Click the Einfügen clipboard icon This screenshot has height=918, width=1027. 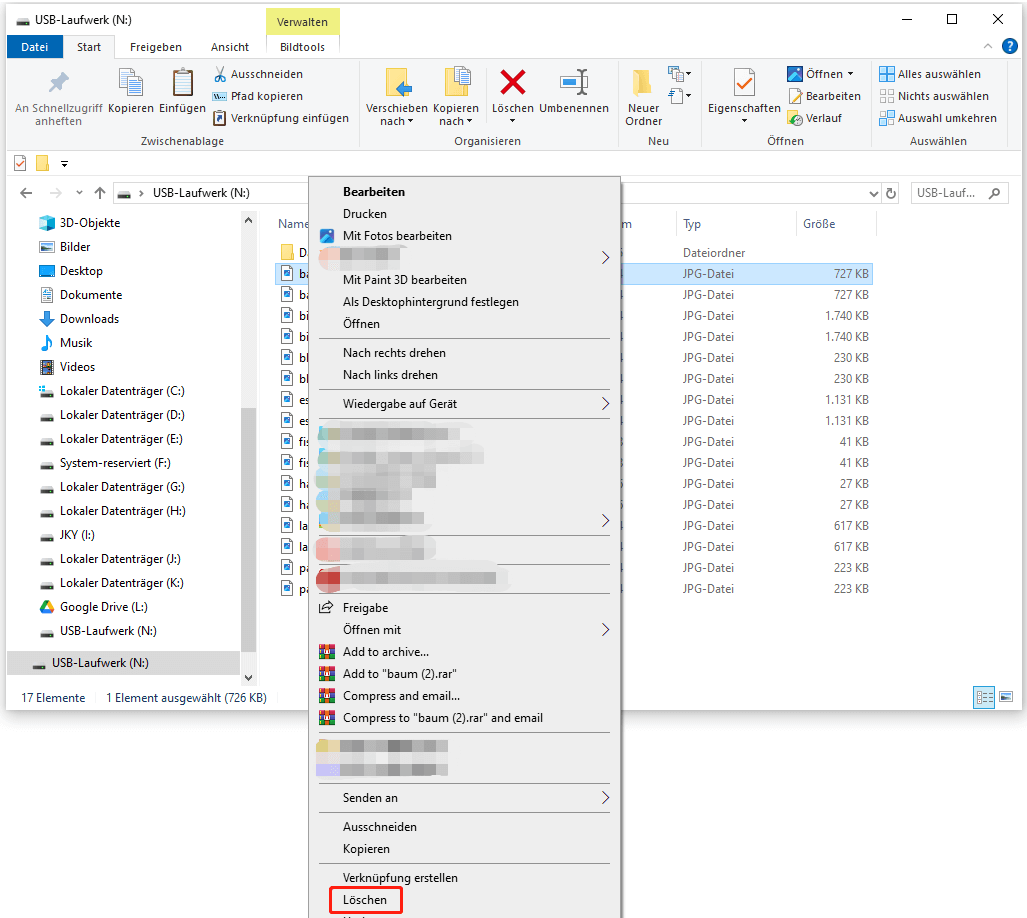click(x=182, y=83)
